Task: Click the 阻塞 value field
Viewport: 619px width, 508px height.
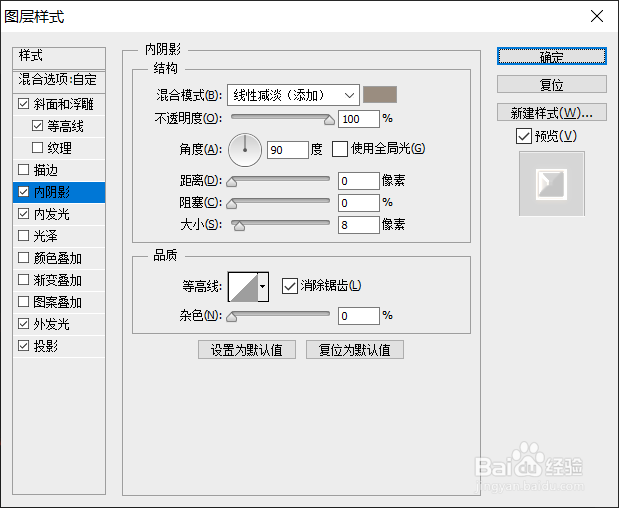Action: [x=358, y=203]
